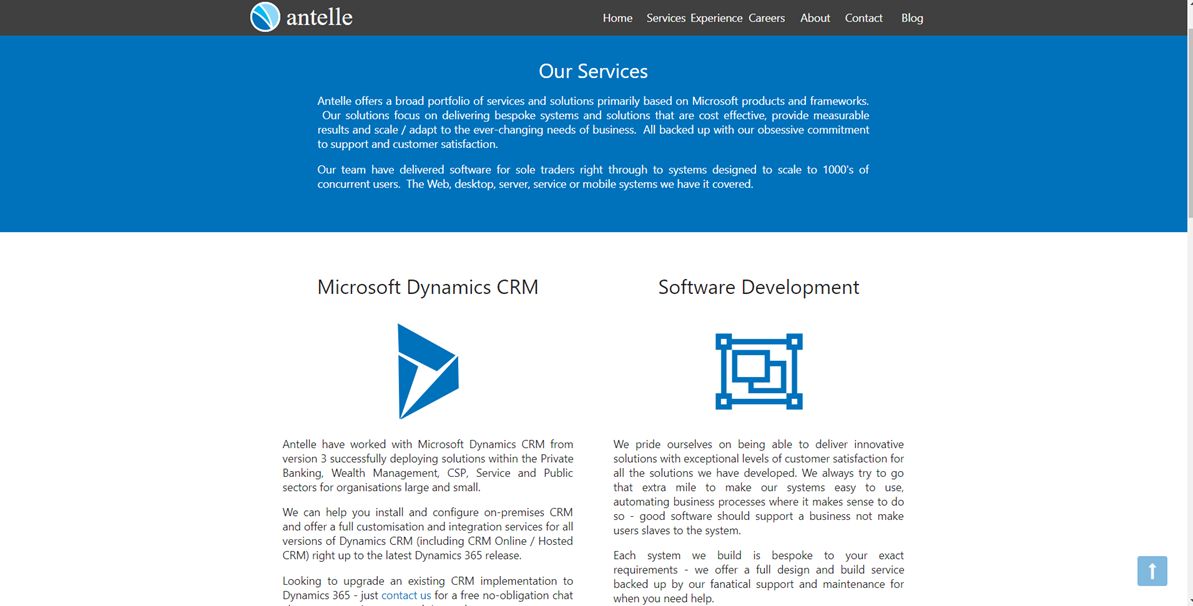Viewport: 1193px width, 606px height.
Task: Click the Microsoft Dynamics CRM heading
Action: click(x=428, y=287)
